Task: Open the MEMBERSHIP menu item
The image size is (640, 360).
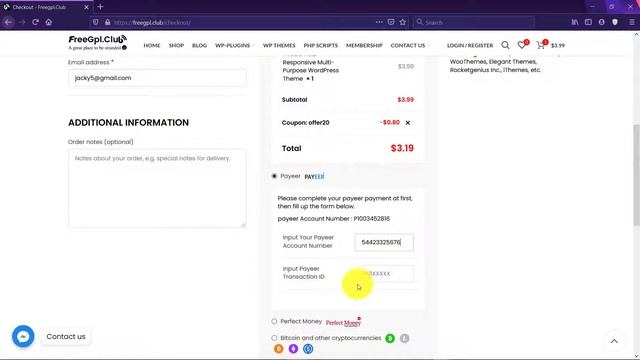Action: pyautogui.click(x=364, y=45)
